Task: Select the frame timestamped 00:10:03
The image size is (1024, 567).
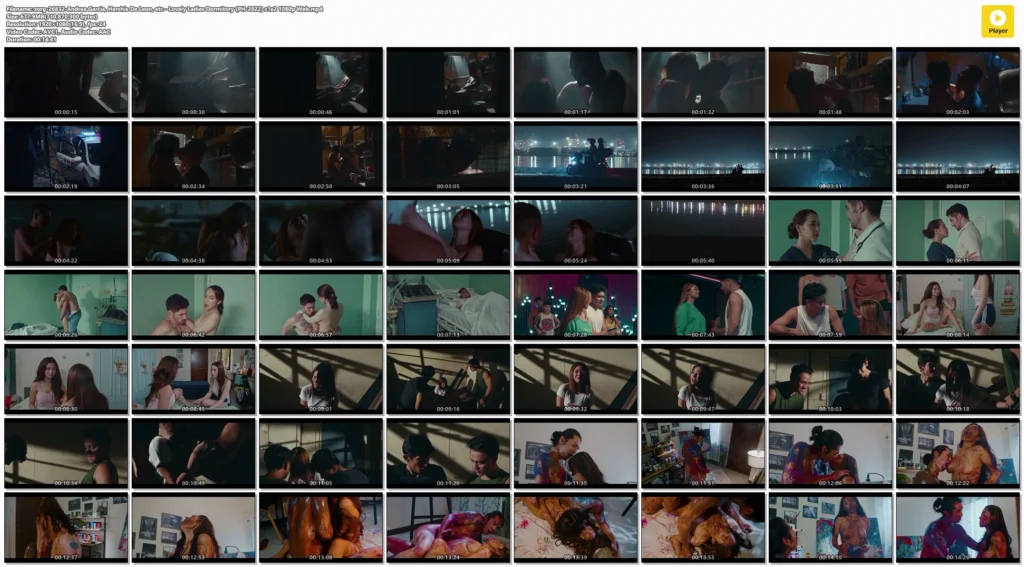Action: click(830, 378)
